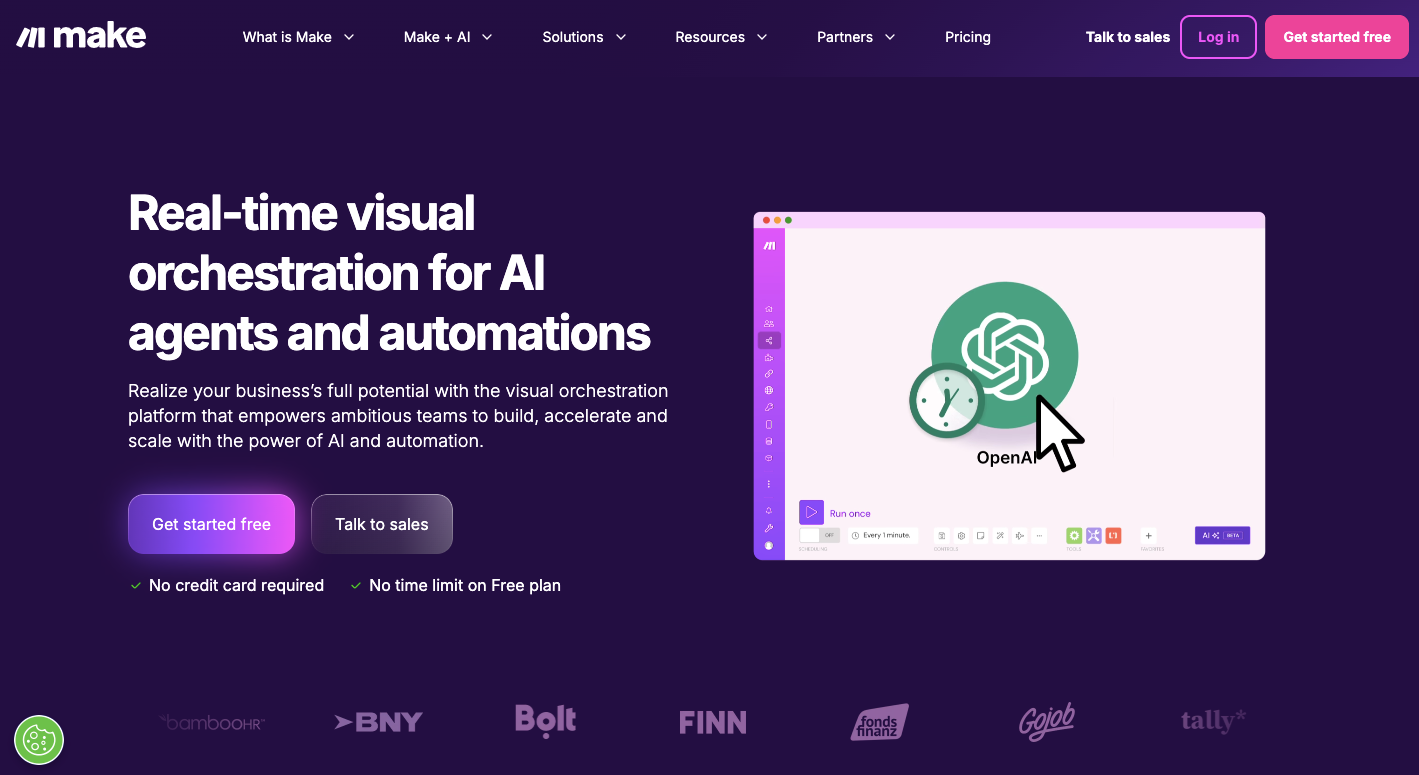This screenshot has width=1419, height=775.
Task: Expand the What is Make dropdown
Action: pos(298,37)
